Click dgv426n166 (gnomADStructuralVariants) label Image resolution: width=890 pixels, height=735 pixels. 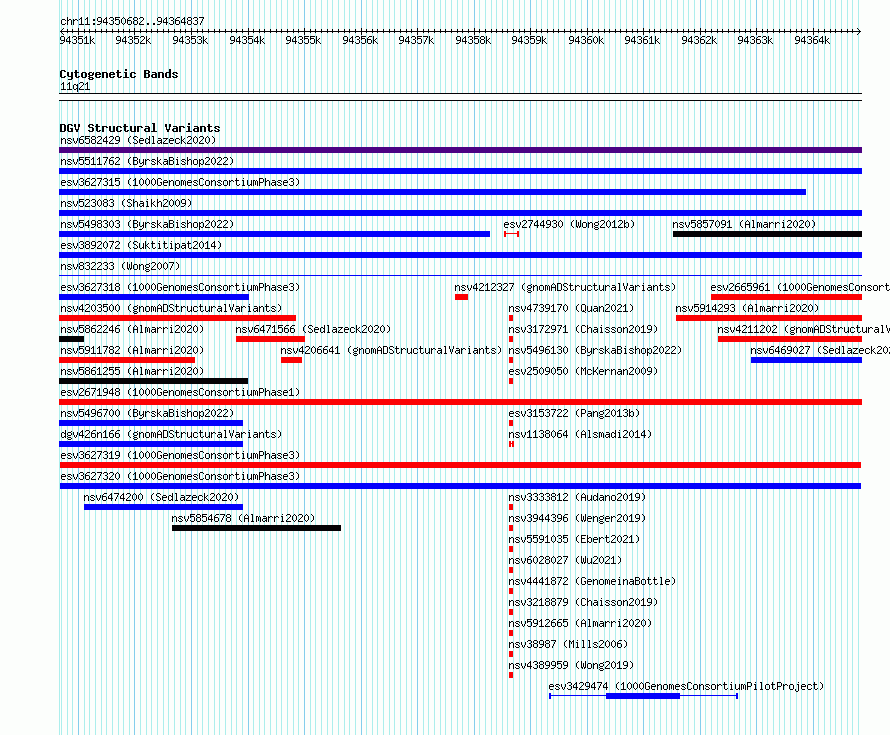[x=171, y=434]
